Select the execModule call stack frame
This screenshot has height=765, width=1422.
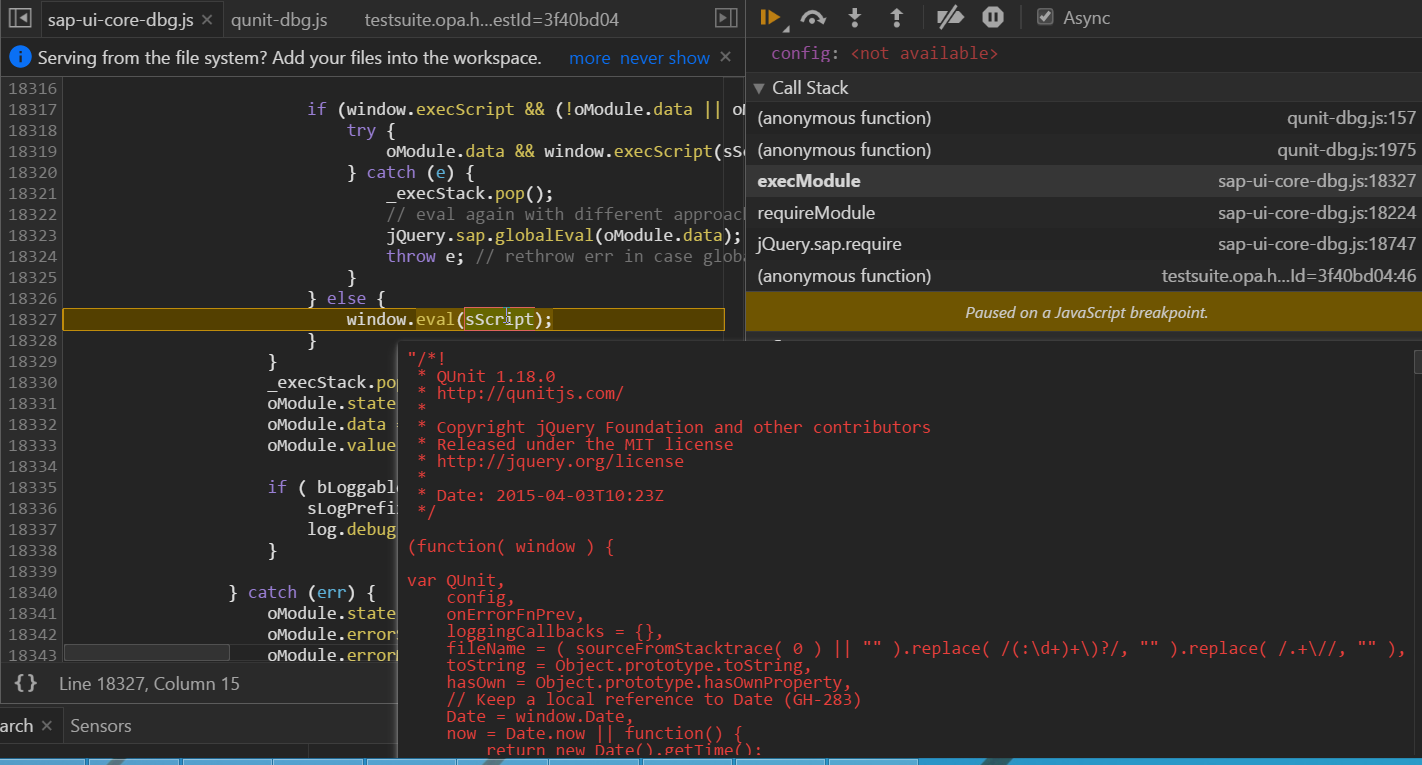click(1086, 181)
